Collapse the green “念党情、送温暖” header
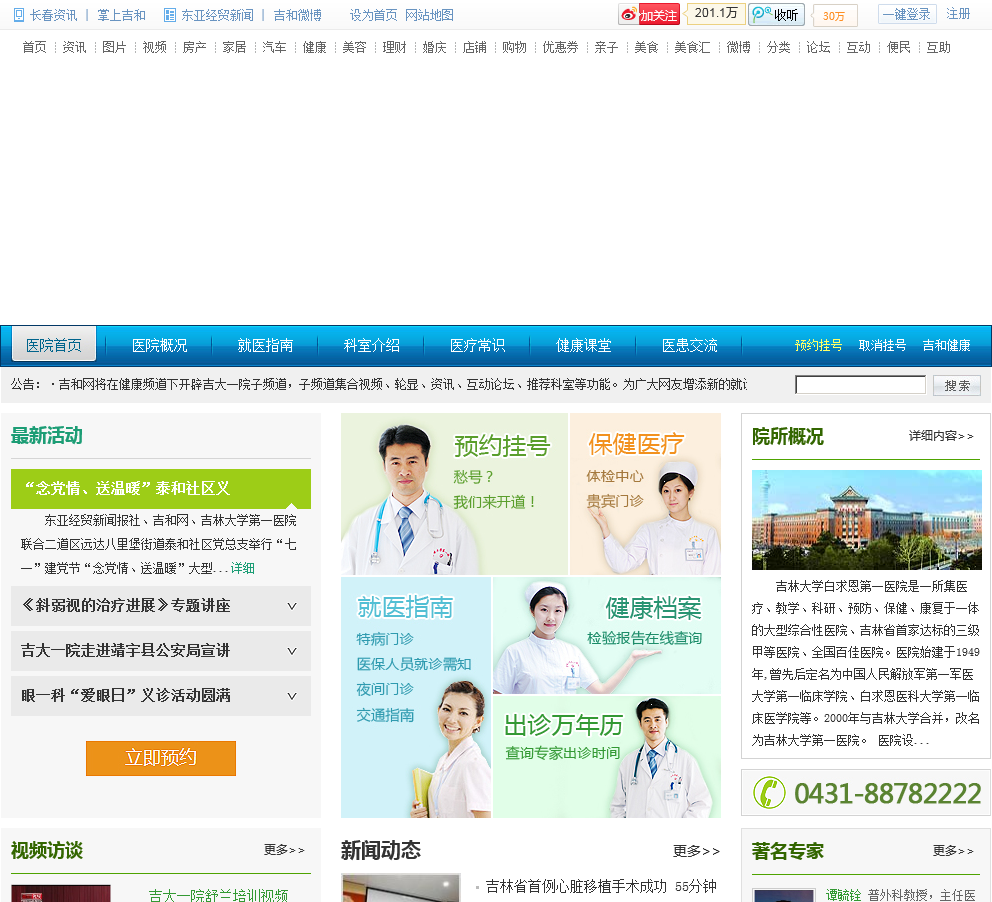Screen dimensions: 992x902 pos(161,488)
